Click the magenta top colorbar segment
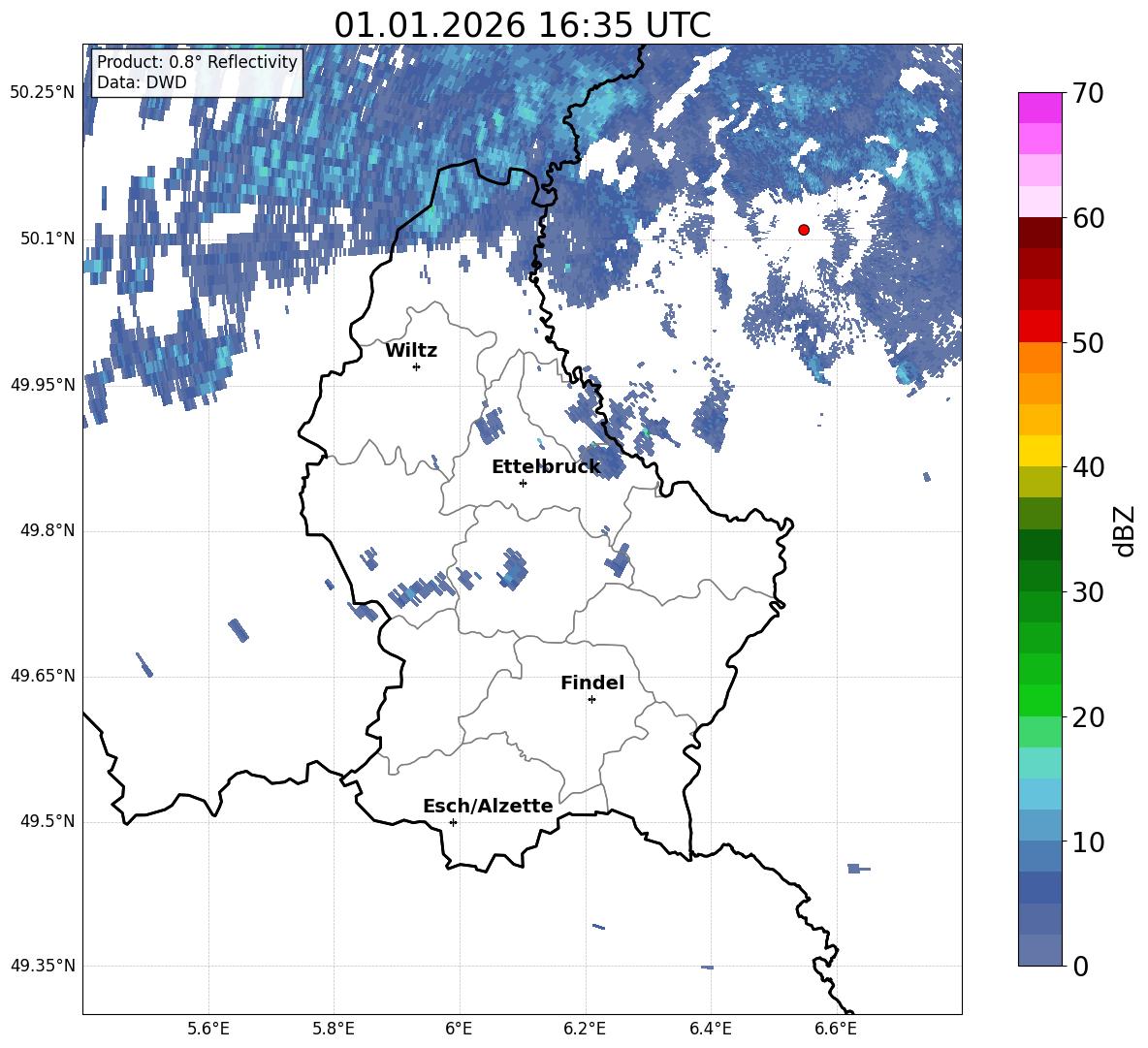The height and width of the screenshot is (1048, 1148). [1039, 109]
